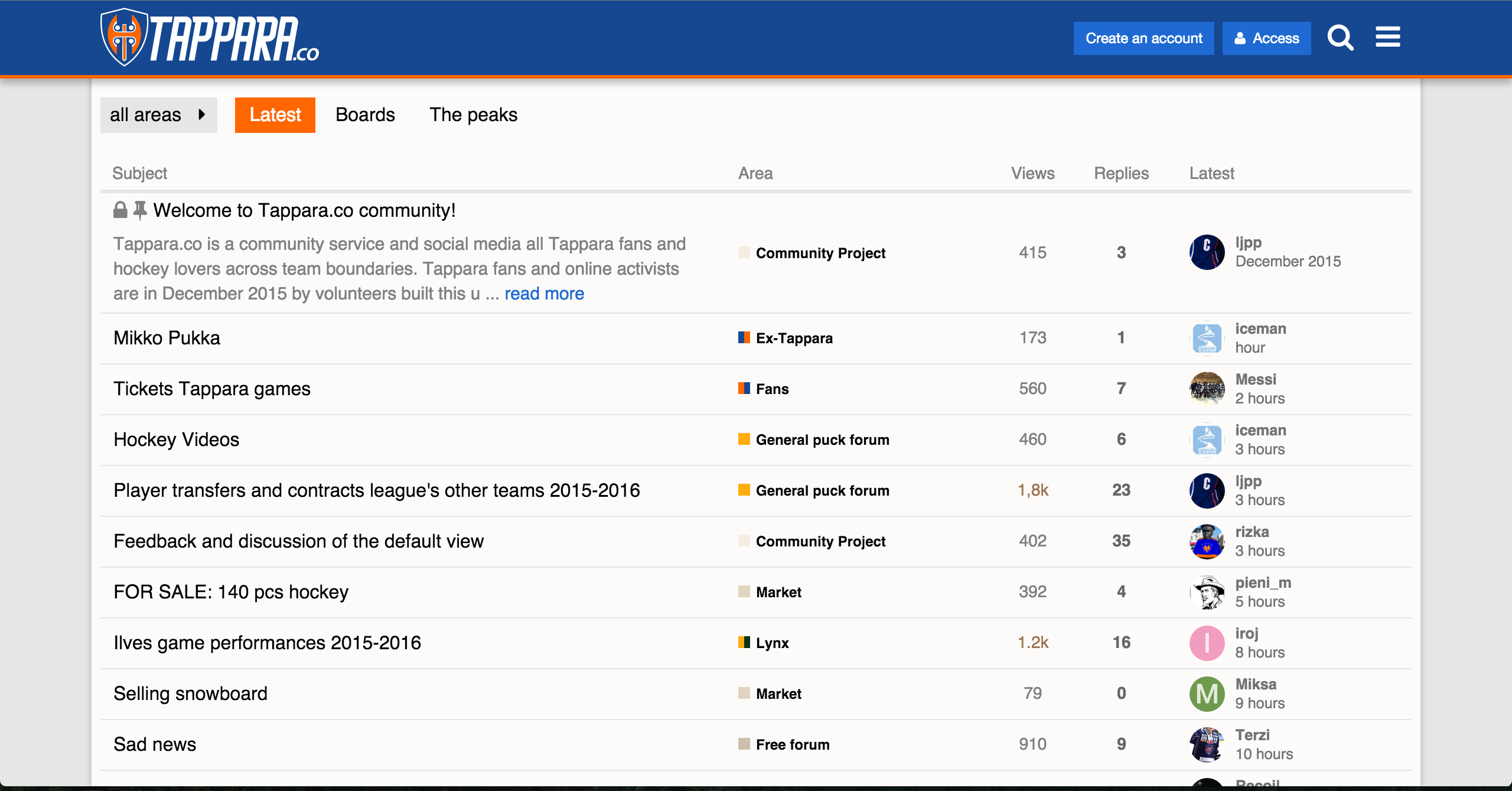1512x791 pixels.
Task: Open the General puck forum category on Hockey Videos
Action: click(x=822, y=440)
